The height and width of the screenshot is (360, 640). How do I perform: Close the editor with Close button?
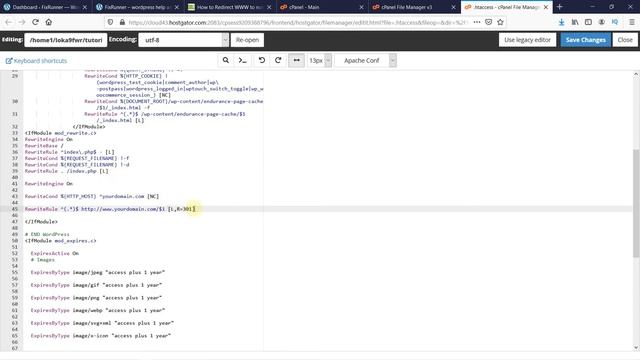click(x=625, y=40)
